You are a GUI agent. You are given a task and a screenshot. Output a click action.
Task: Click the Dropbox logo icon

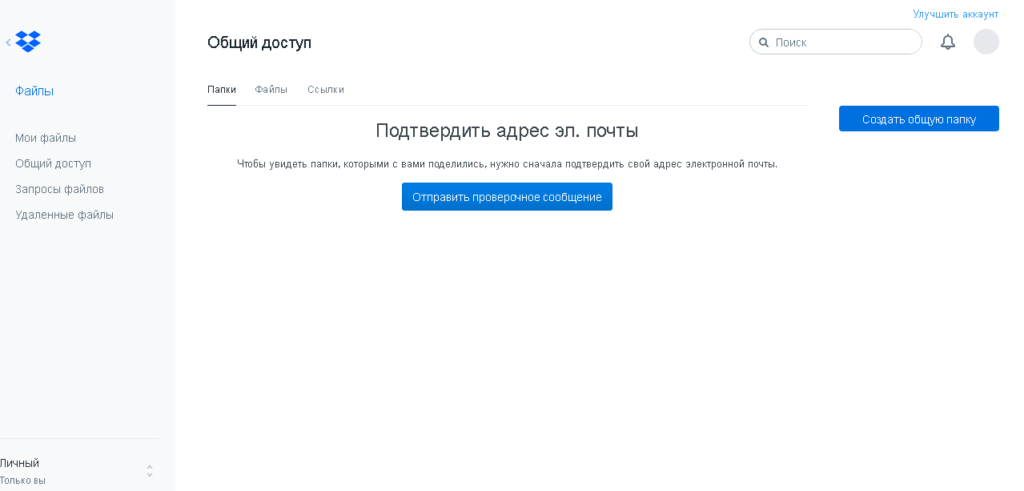[x=28, y=42]
